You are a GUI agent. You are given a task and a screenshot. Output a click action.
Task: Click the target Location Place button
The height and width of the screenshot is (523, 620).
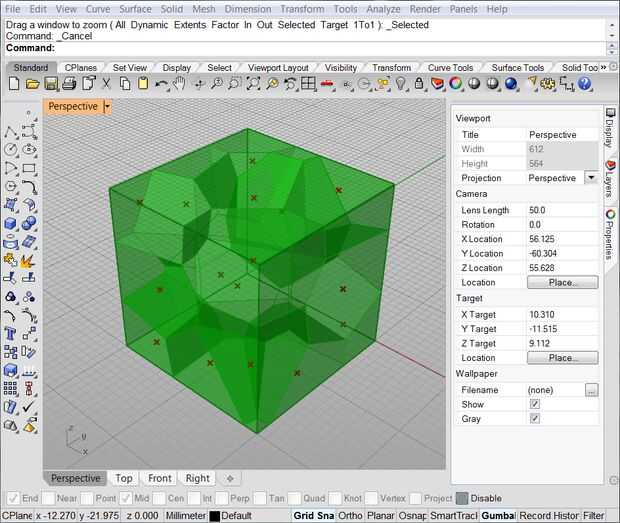562,358
